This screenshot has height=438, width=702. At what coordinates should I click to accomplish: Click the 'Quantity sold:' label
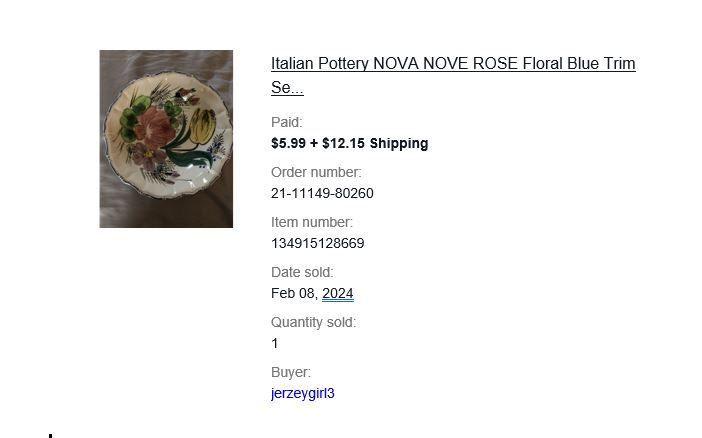313,322
